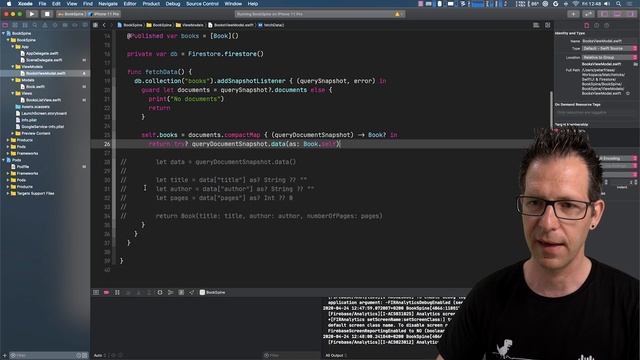Expand the Preview Content folder triangle

click(13, 133)
